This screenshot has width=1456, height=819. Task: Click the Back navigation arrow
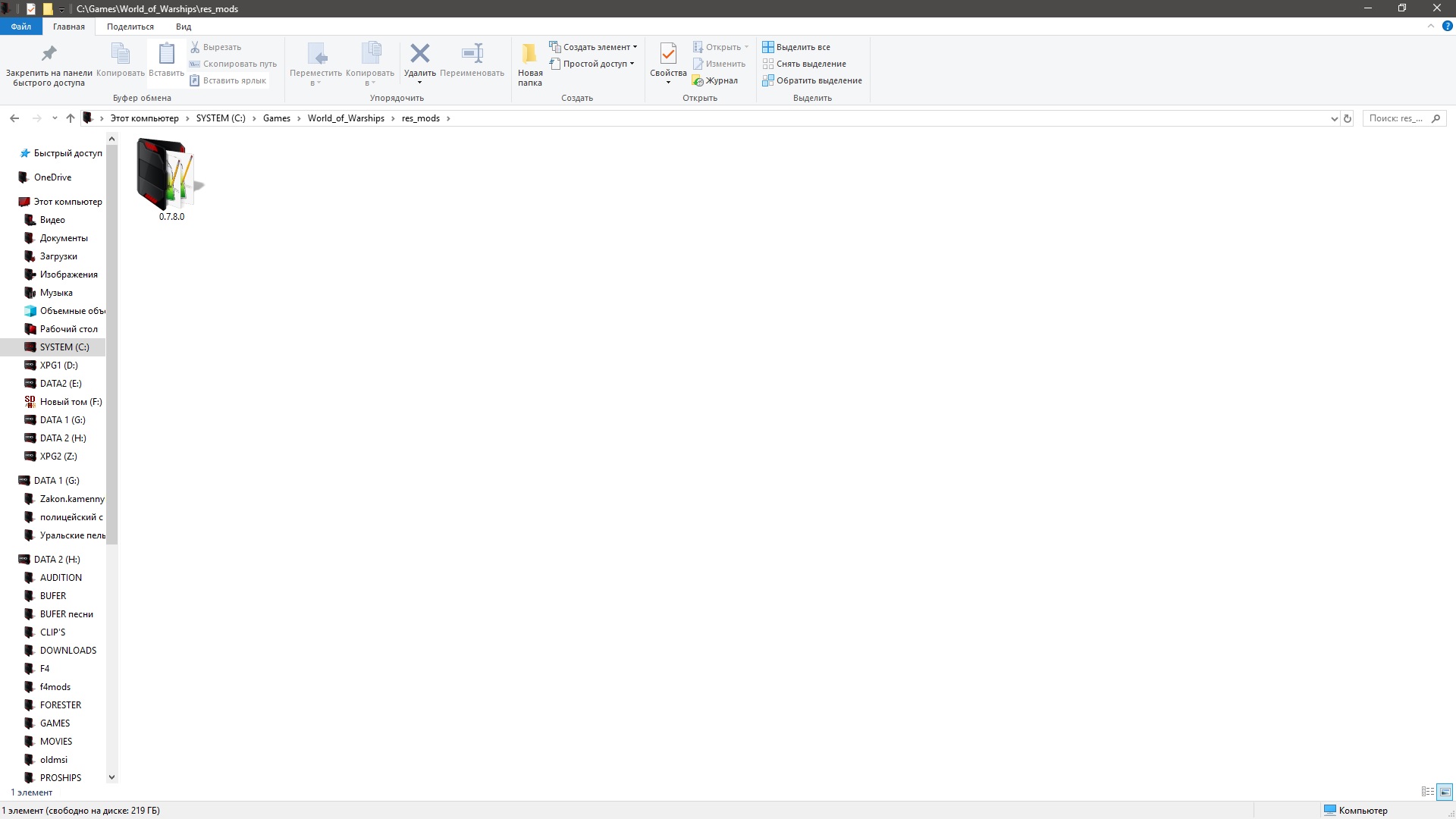[14, 118]
